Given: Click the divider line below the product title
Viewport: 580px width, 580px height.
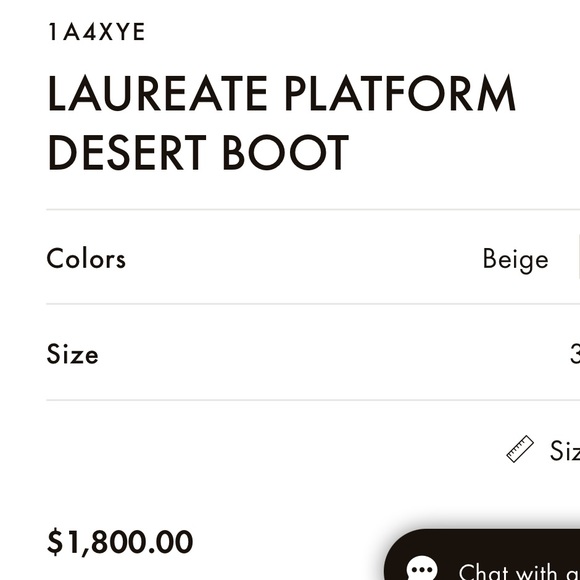Looking at the screenshot, I should tap(313, 209).
